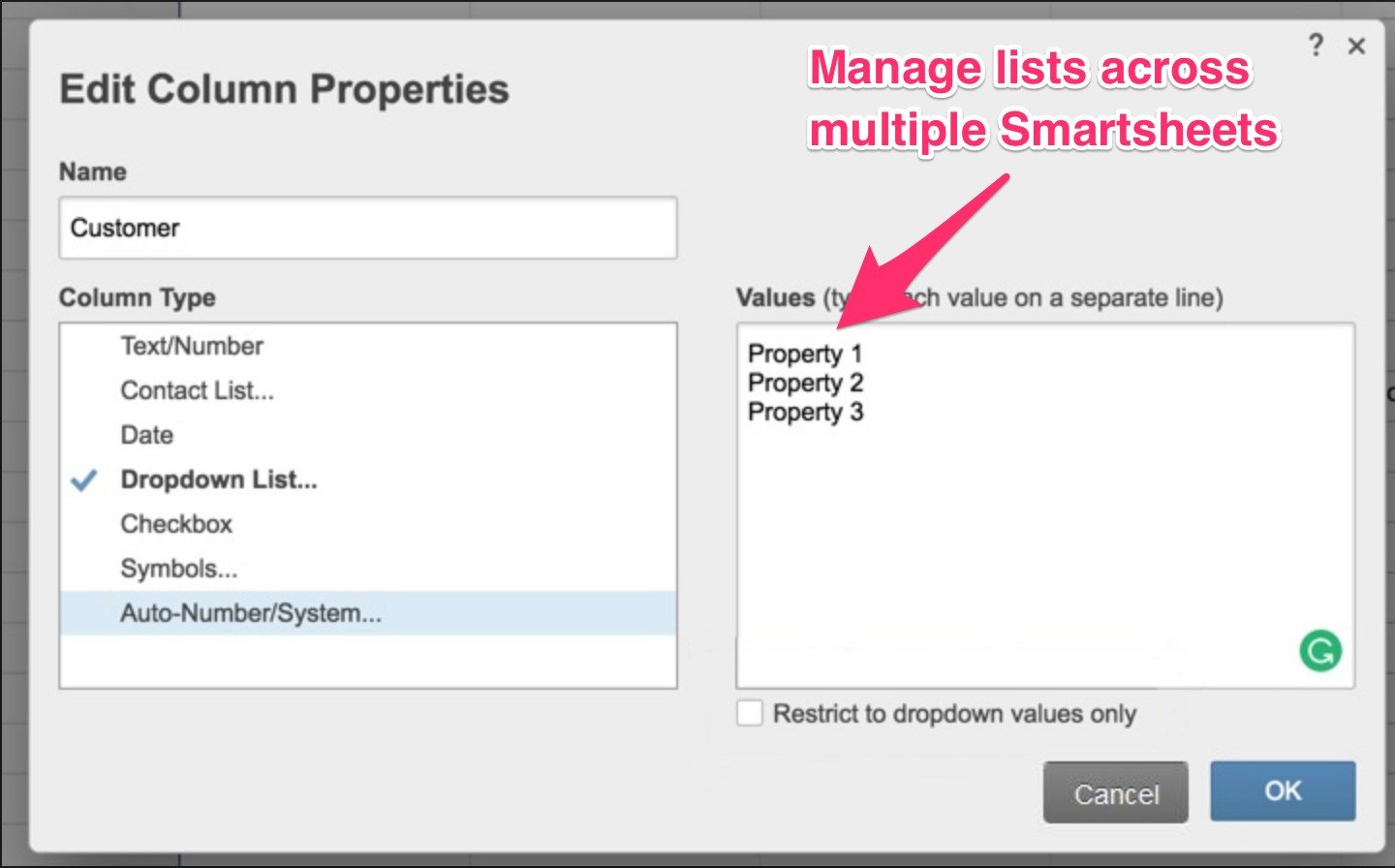
Task: Place cursor on Property 2 line
Action: pyautogui.click(x=805, y=383)
